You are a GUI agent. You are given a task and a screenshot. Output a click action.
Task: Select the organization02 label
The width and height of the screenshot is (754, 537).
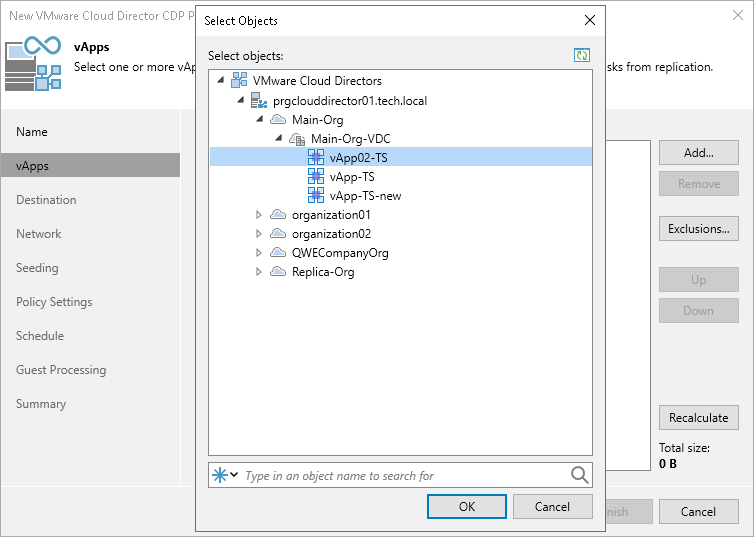[x=331, y=234]
